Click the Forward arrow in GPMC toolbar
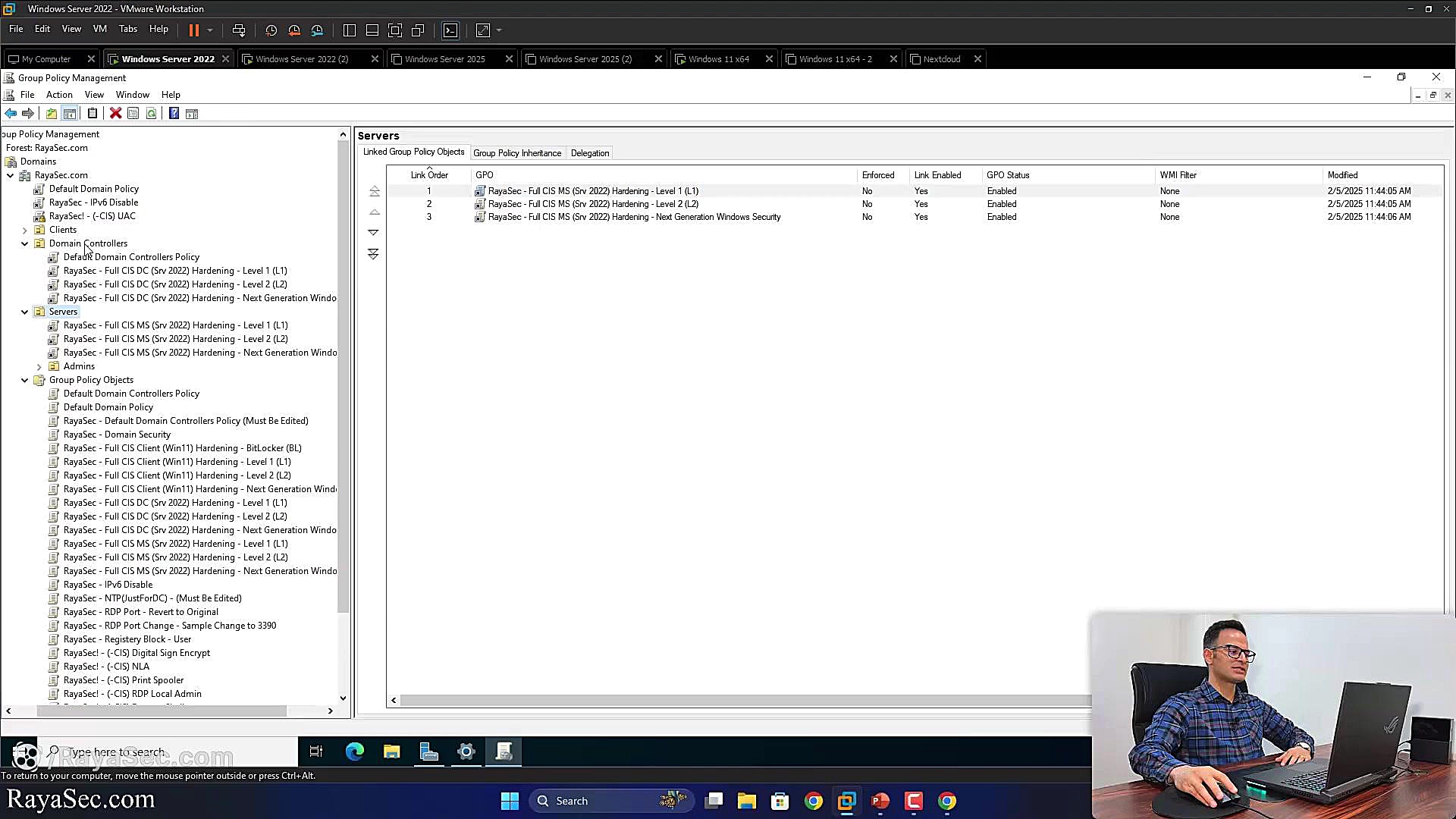The image size is (1456, 819). coord(28,114)
